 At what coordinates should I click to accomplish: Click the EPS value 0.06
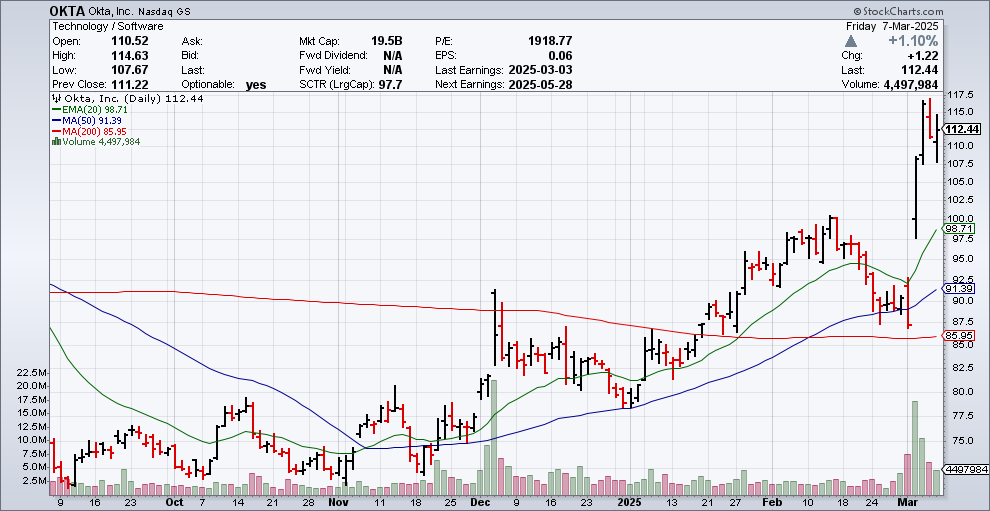pos(561,56)
